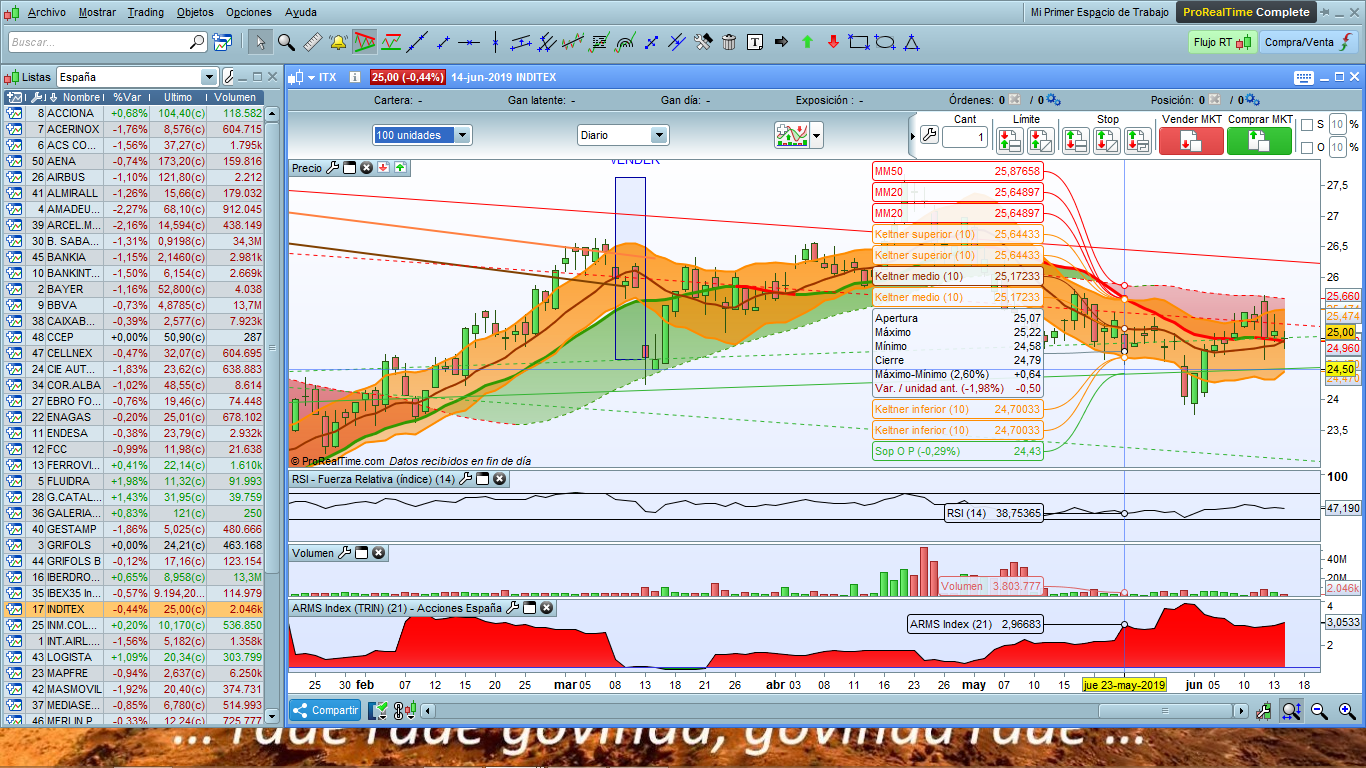Click the chart's horizontal scrollbar thumb

[1165, 711]
